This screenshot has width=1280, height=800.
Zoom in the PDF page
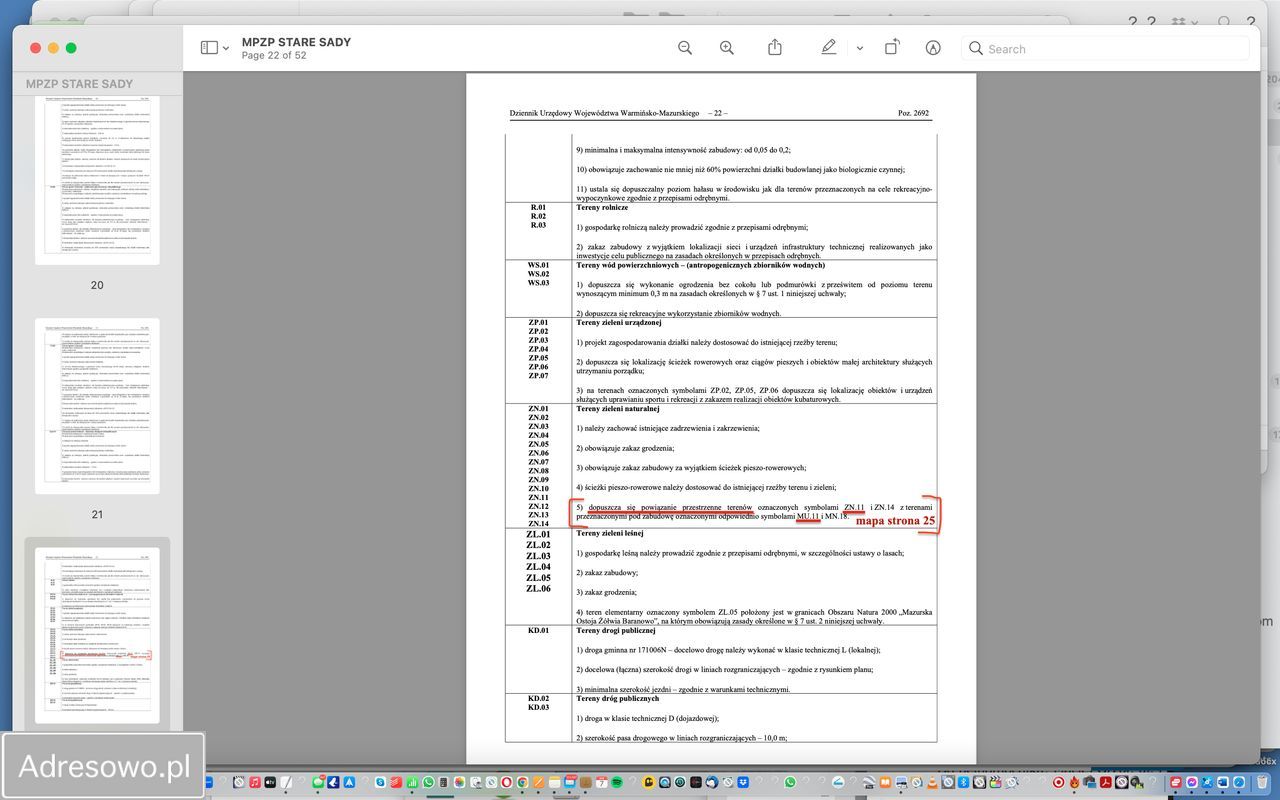[727, 48]
